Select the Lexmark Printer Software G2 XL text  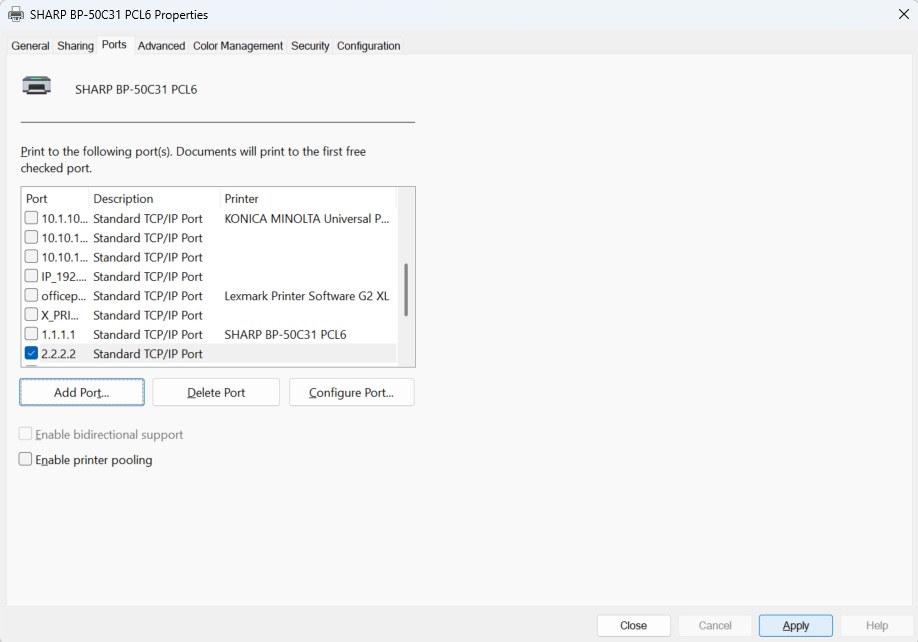[307, 296]
